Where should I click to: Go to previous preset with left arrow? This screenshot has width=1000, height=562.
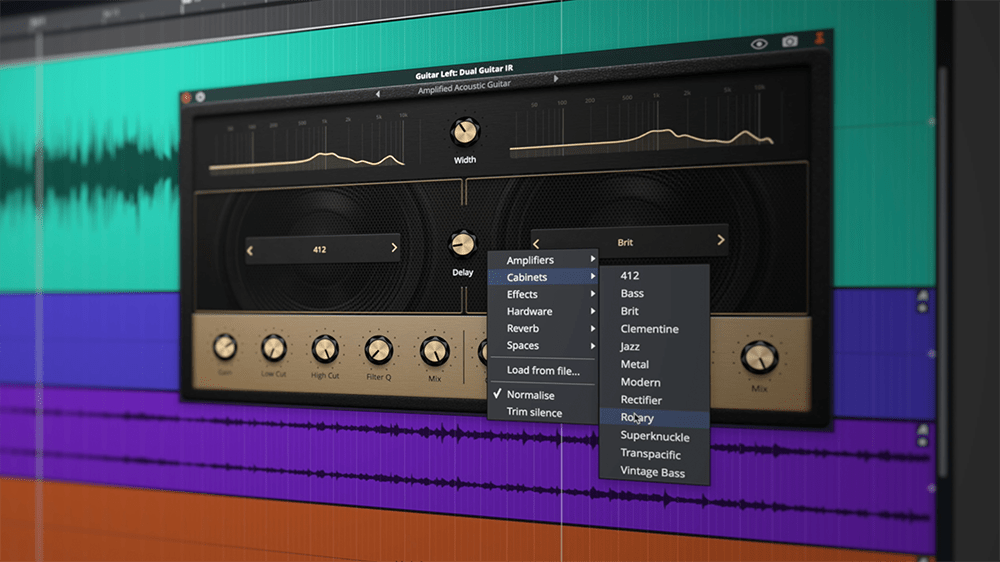pyautogui.click(x=378, y=94)
